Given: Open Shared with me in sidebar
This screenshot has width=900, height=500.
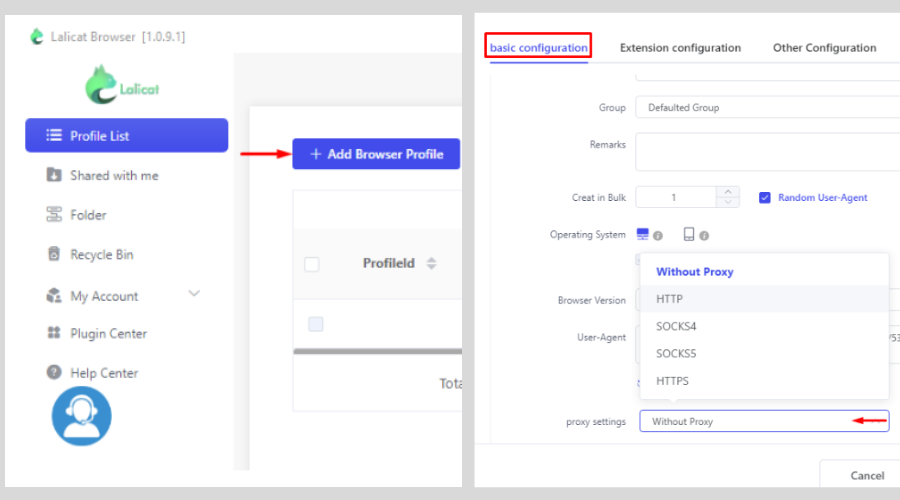Looking at the screenshot, I should pos(113,175).
